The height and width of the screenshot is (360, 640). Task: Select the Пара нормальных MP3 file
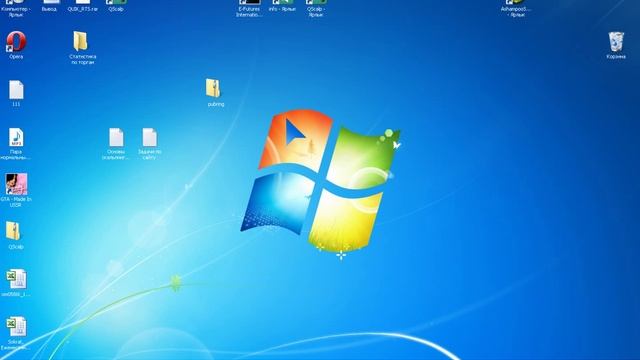pyautogui.click(x=16, y=144)
